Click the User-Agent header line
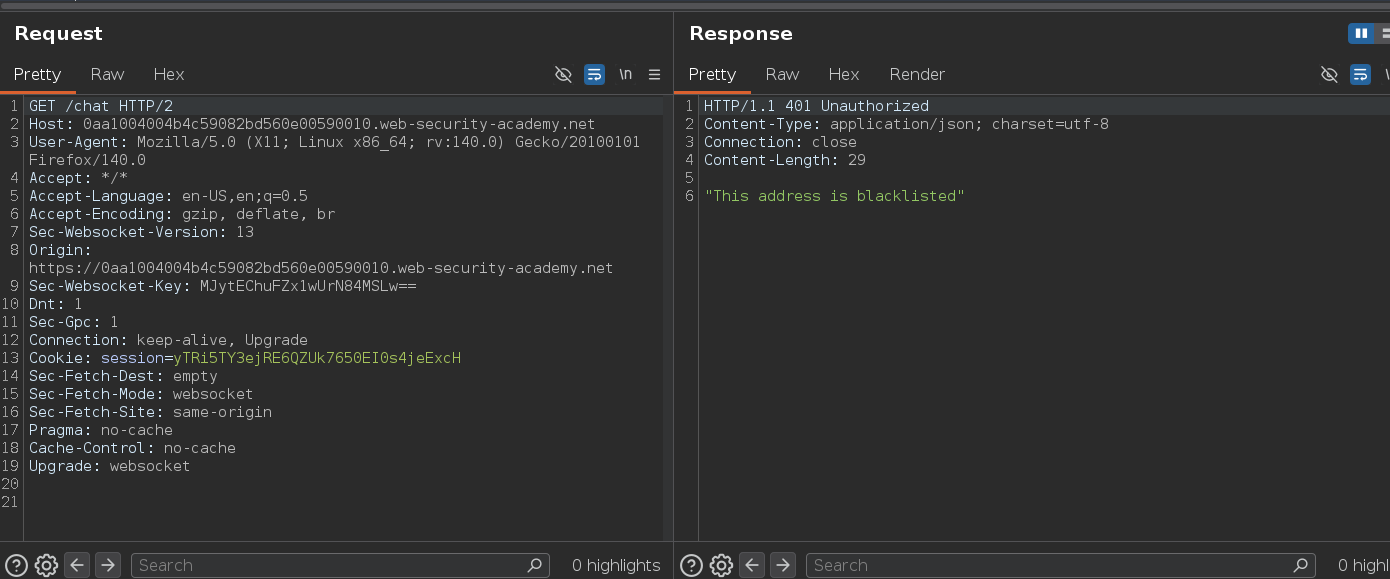This screenshot has height=579, width=1390. (x=334, y=151)
